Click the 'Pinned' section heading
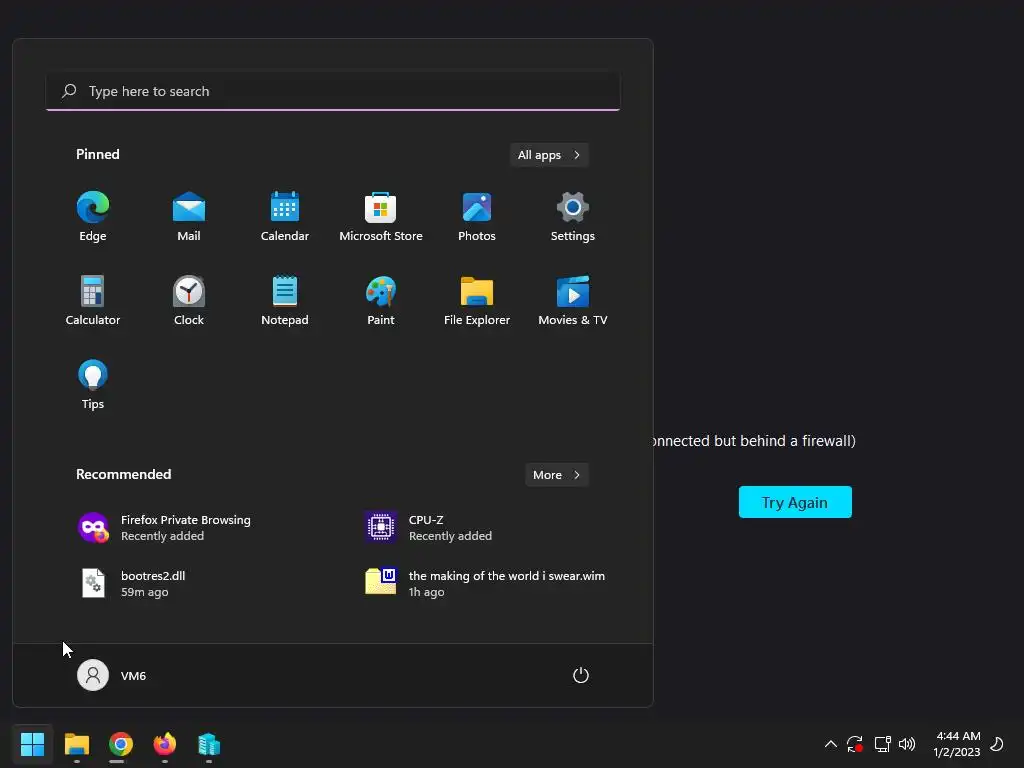The height and width of the screenshot is (768, 1024). [98, 154]
